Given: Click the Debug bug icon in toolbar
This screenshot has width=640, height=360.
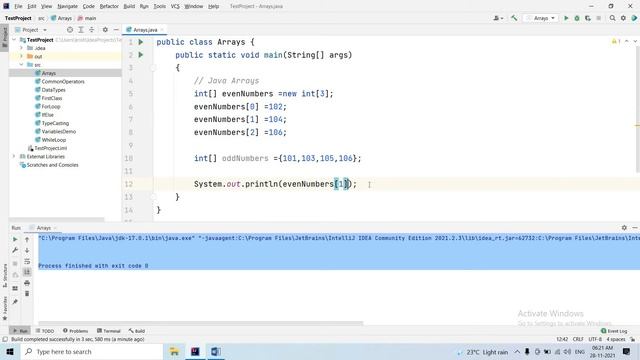Looking at the screenshot, I should pyautogui.click(x=577, y=18).
